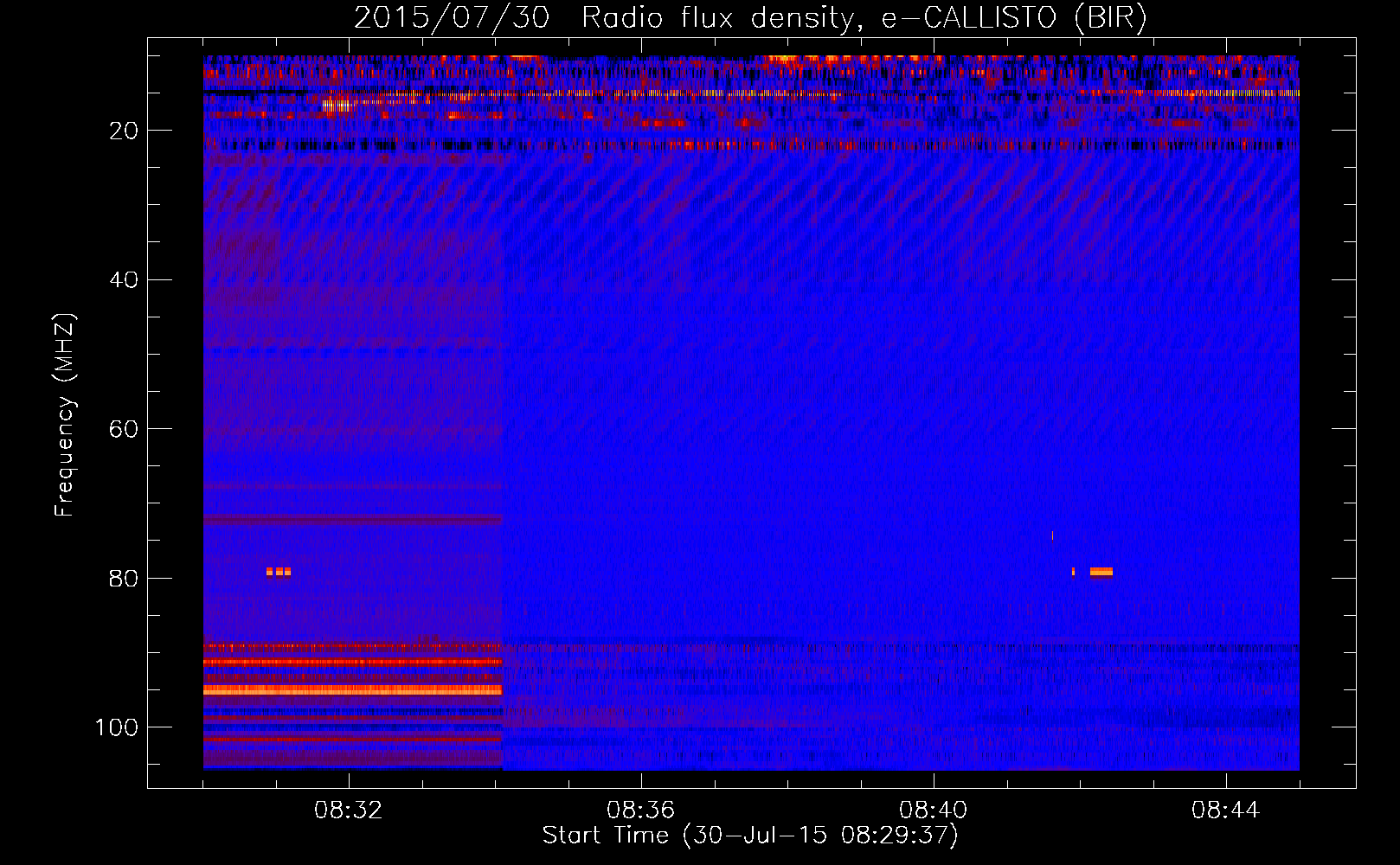Image resolution: width=1400 pixels, height=865 pixels.
Task: Click the '08:44' time tick label
Action: pos(1225,811)
